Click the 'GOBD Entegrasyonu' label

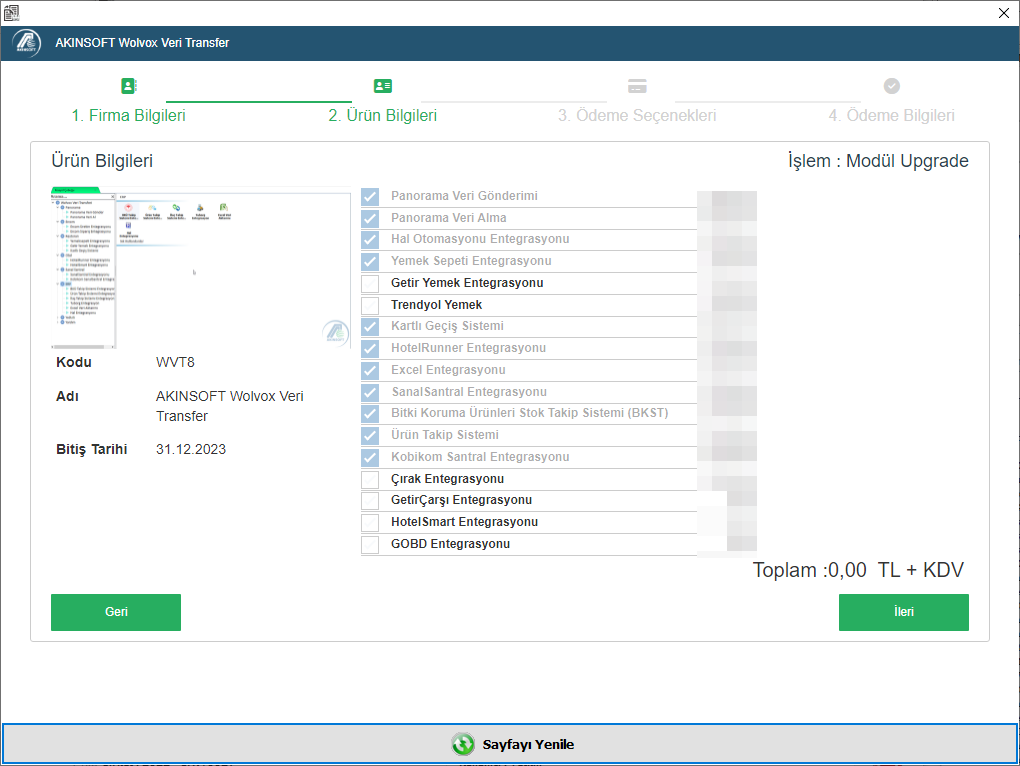[450, 544]
